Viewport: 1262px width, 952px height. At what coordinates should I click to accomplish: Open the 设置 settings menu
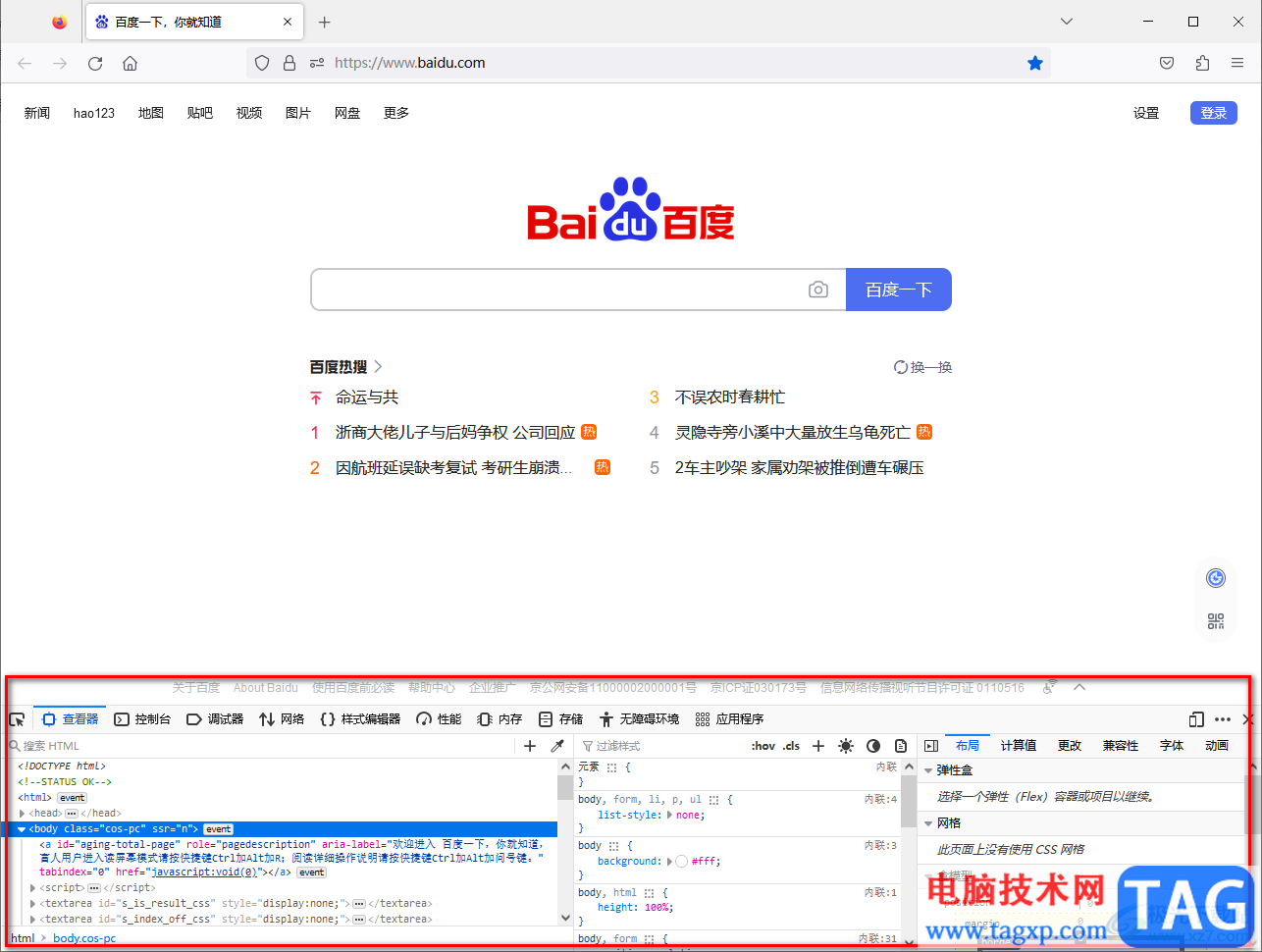1146,113
